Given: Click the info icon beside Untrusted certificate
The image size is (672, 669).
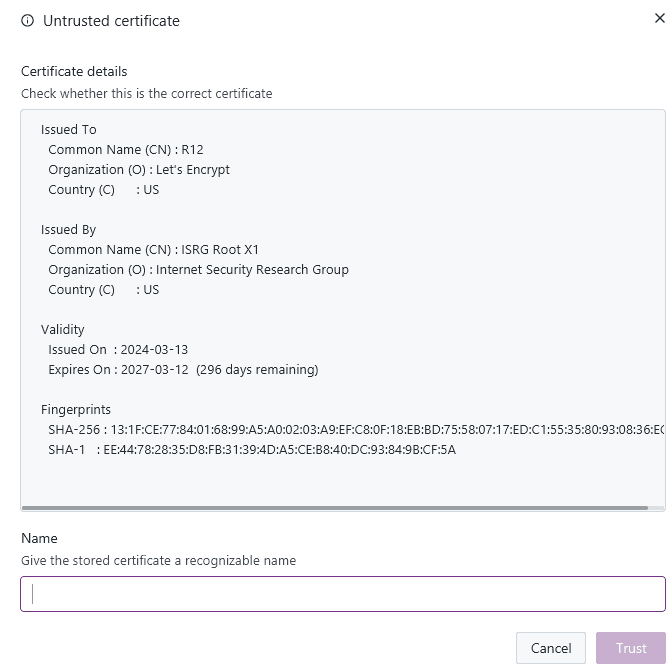Looking at the screenshot, I should [x=27, y=21].
